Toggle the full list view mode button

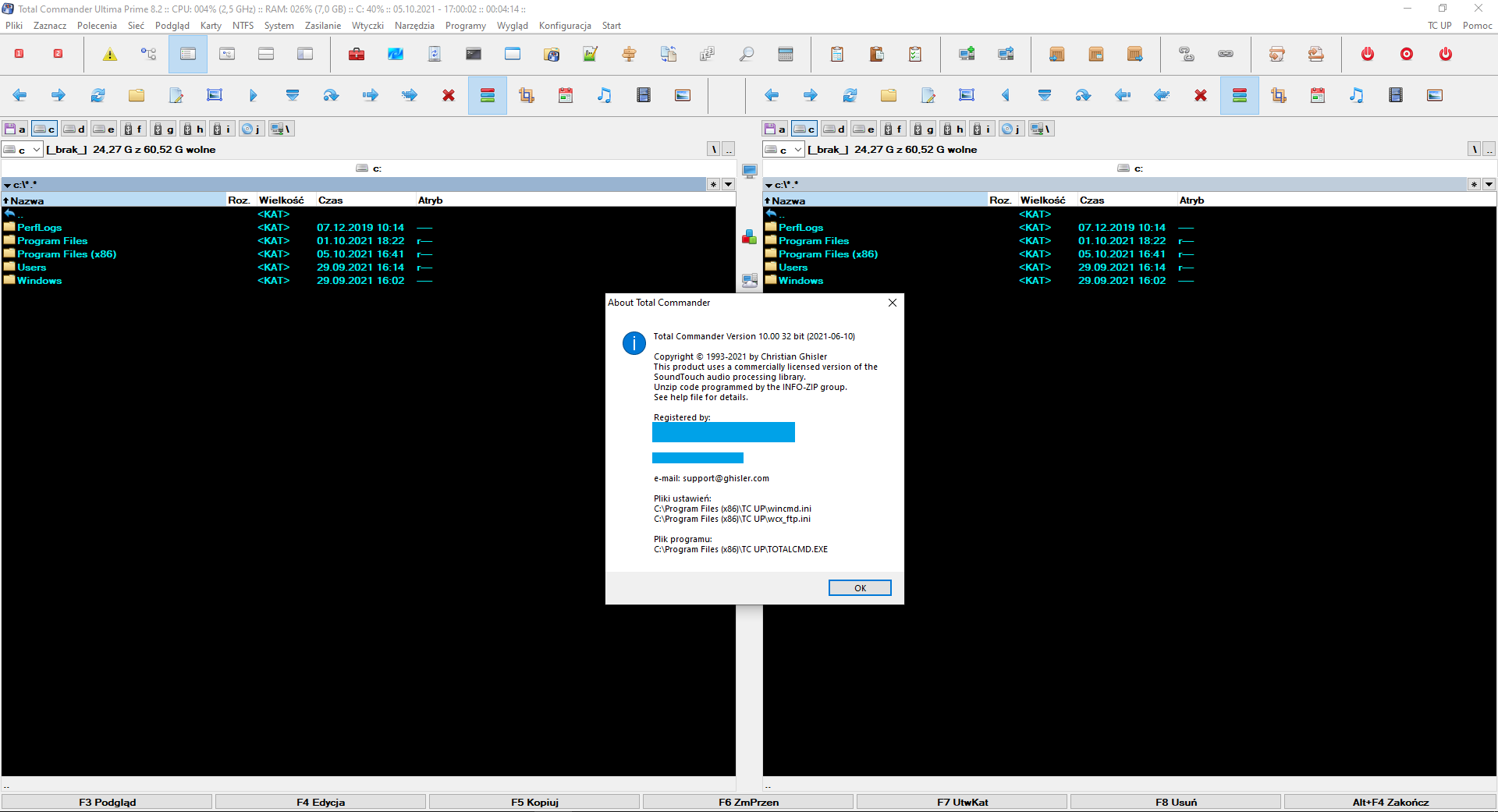click(x=188, y=54)
